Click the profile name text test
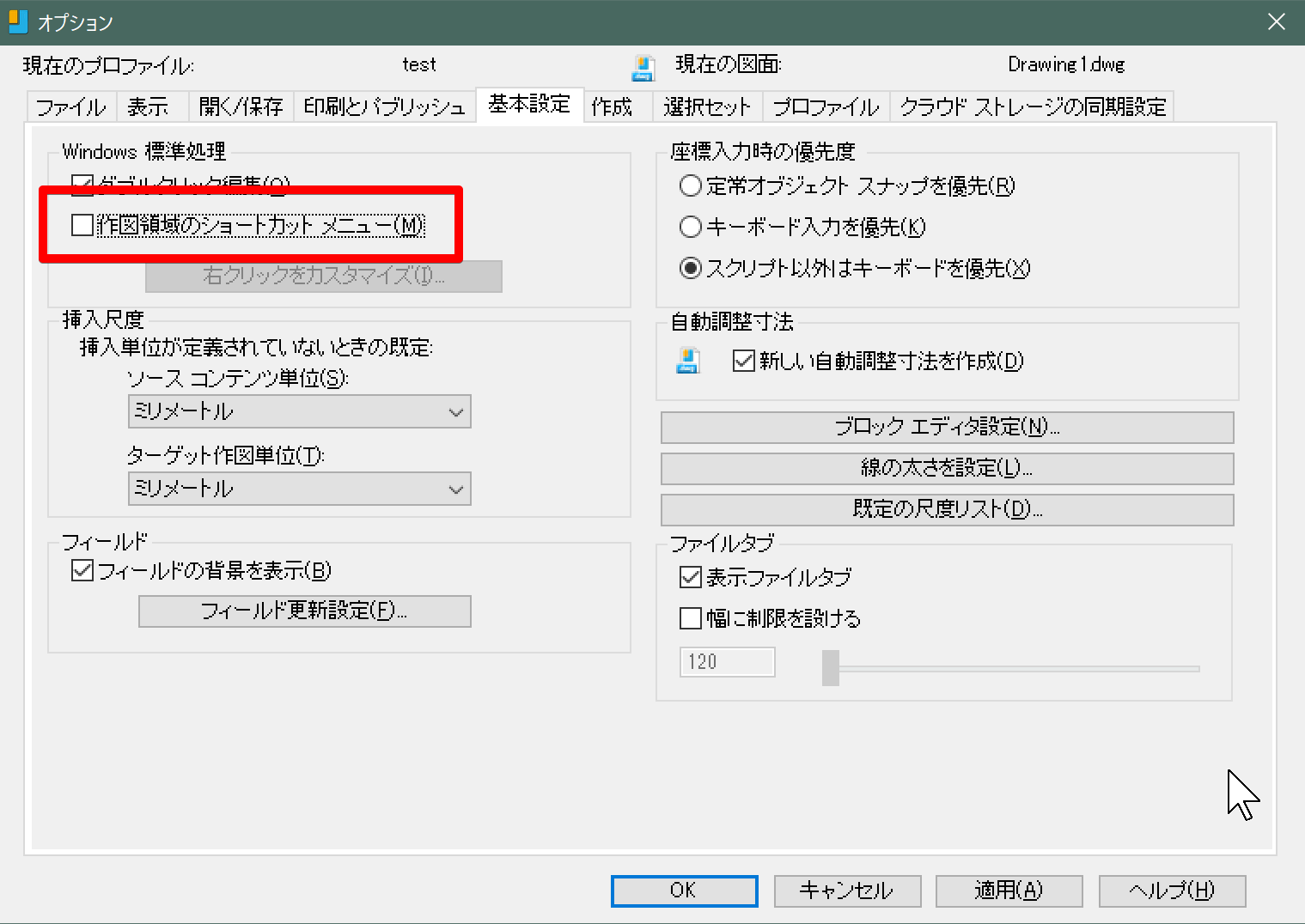 [419, 64]
